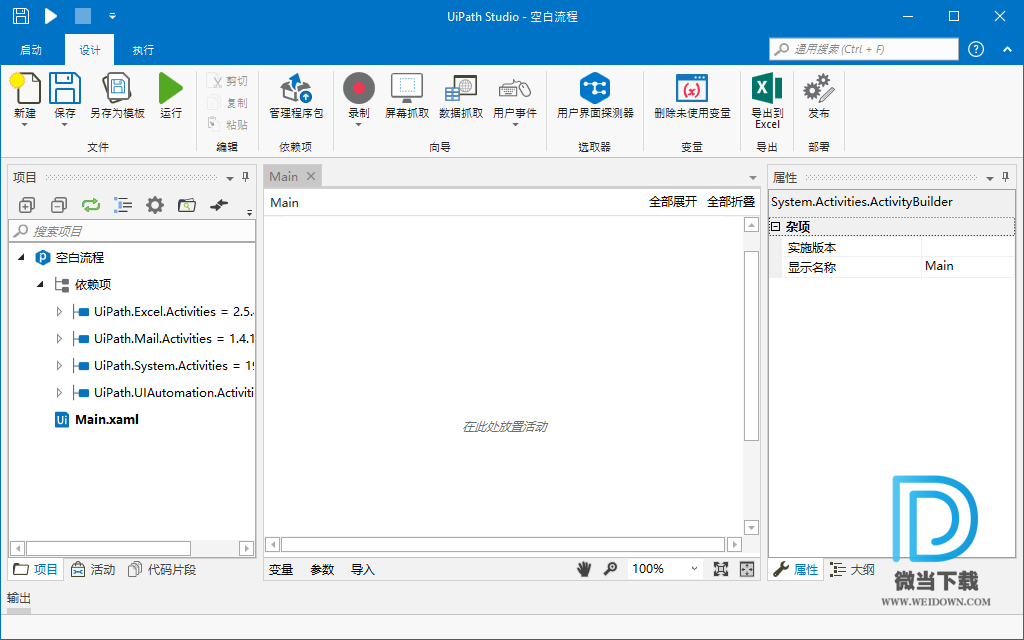Click the green refresh icon in project panel

(x=91, y=205)
